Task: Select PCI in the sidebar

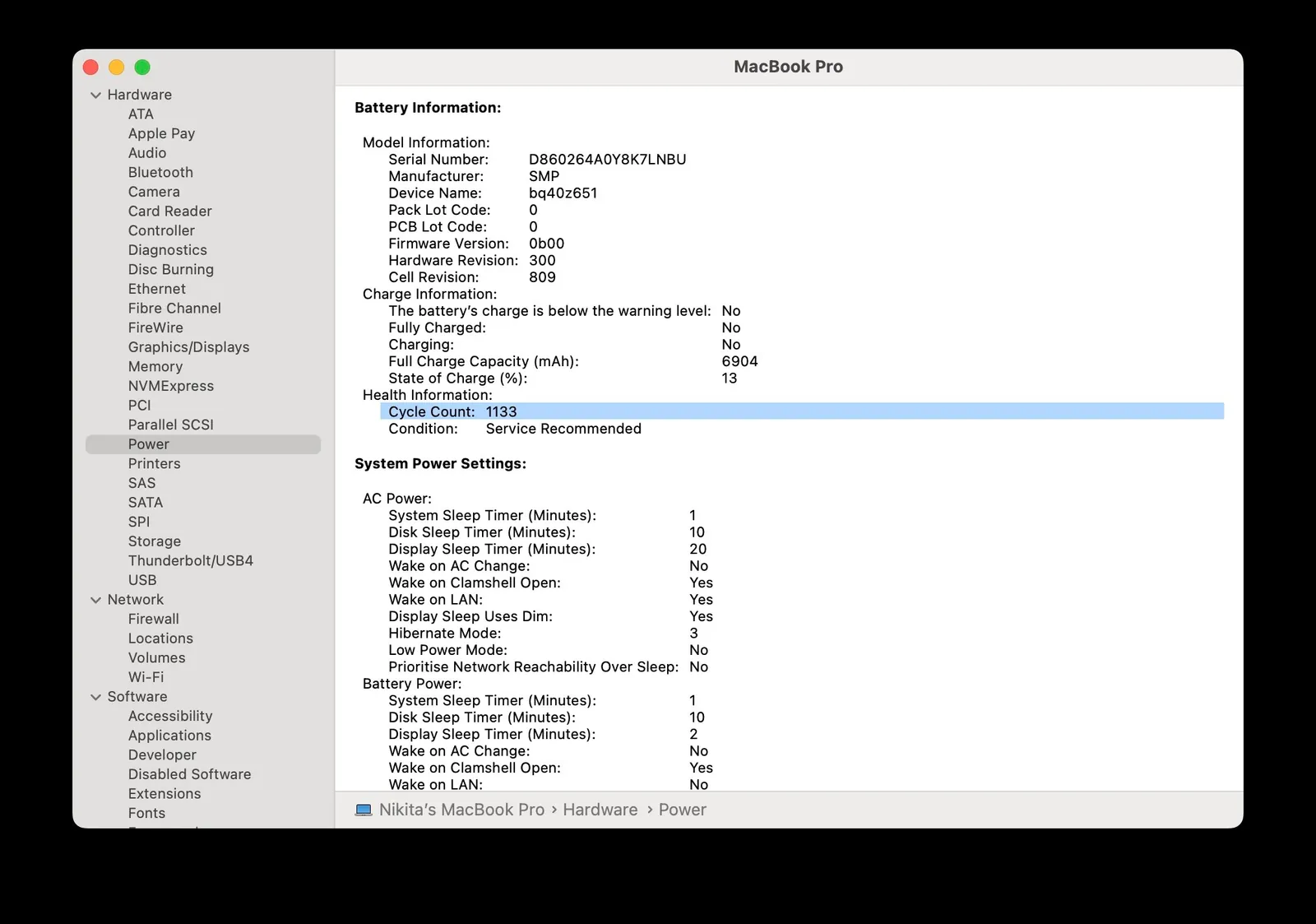Action: 140,406
